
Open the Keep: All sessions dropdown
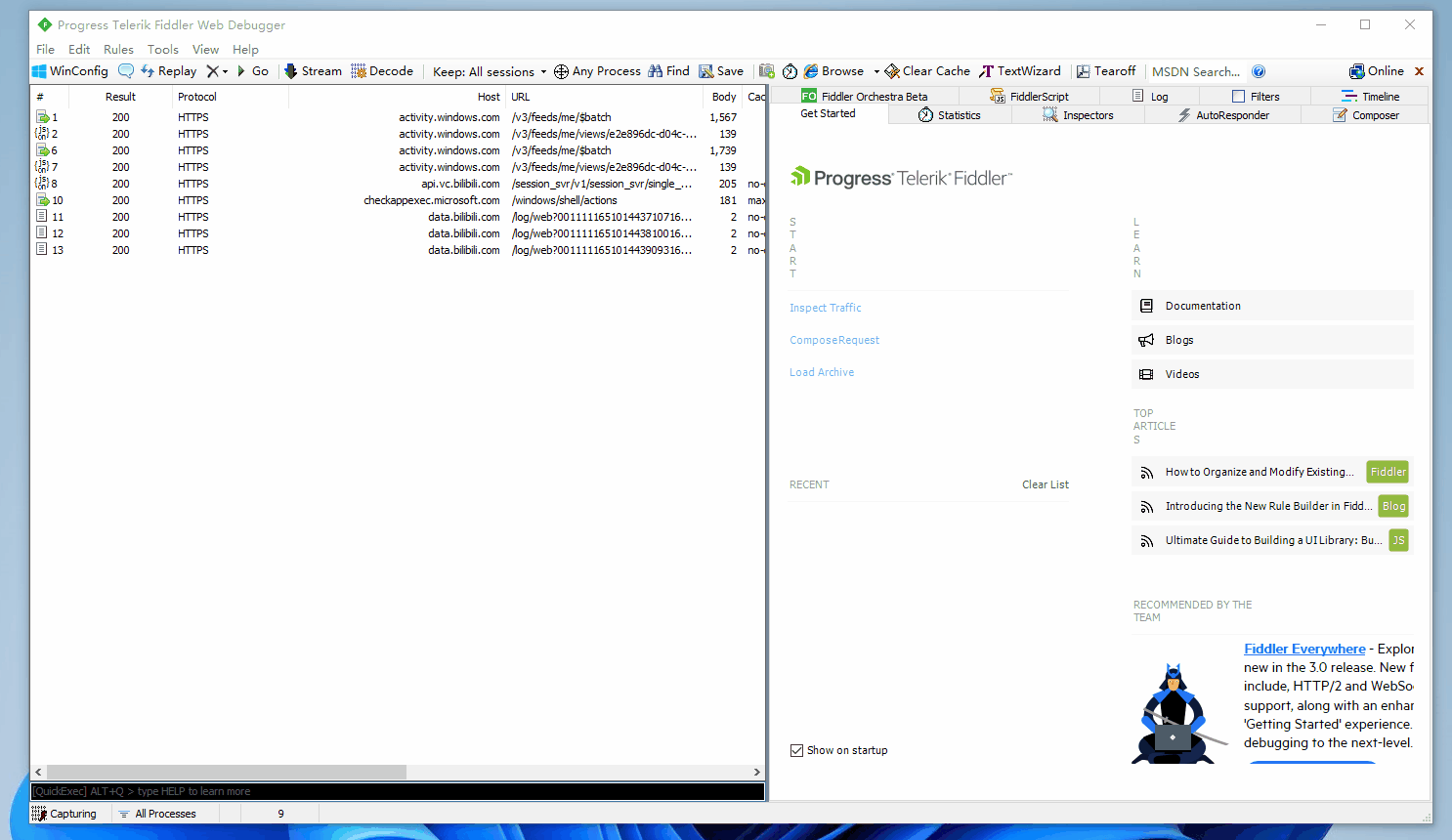[x=490, y=71]
